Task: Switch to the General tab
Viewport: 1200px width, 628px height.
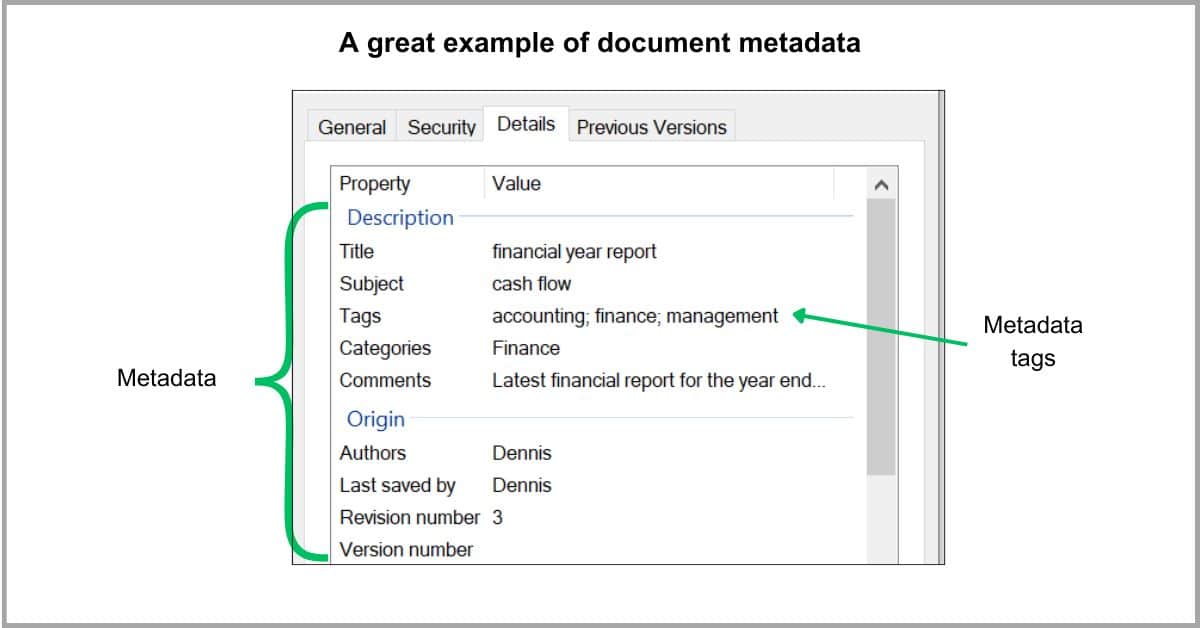Action: (x=352, y=127)
